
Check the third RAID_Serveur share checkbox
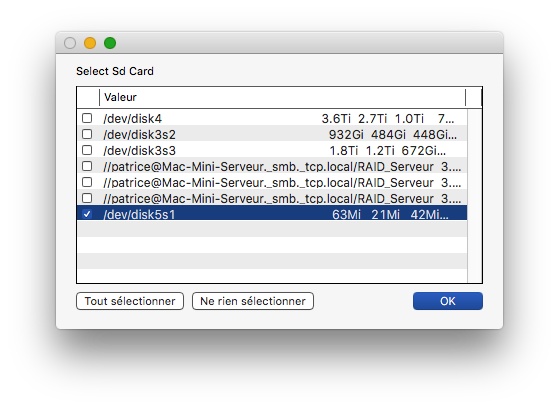87,198
